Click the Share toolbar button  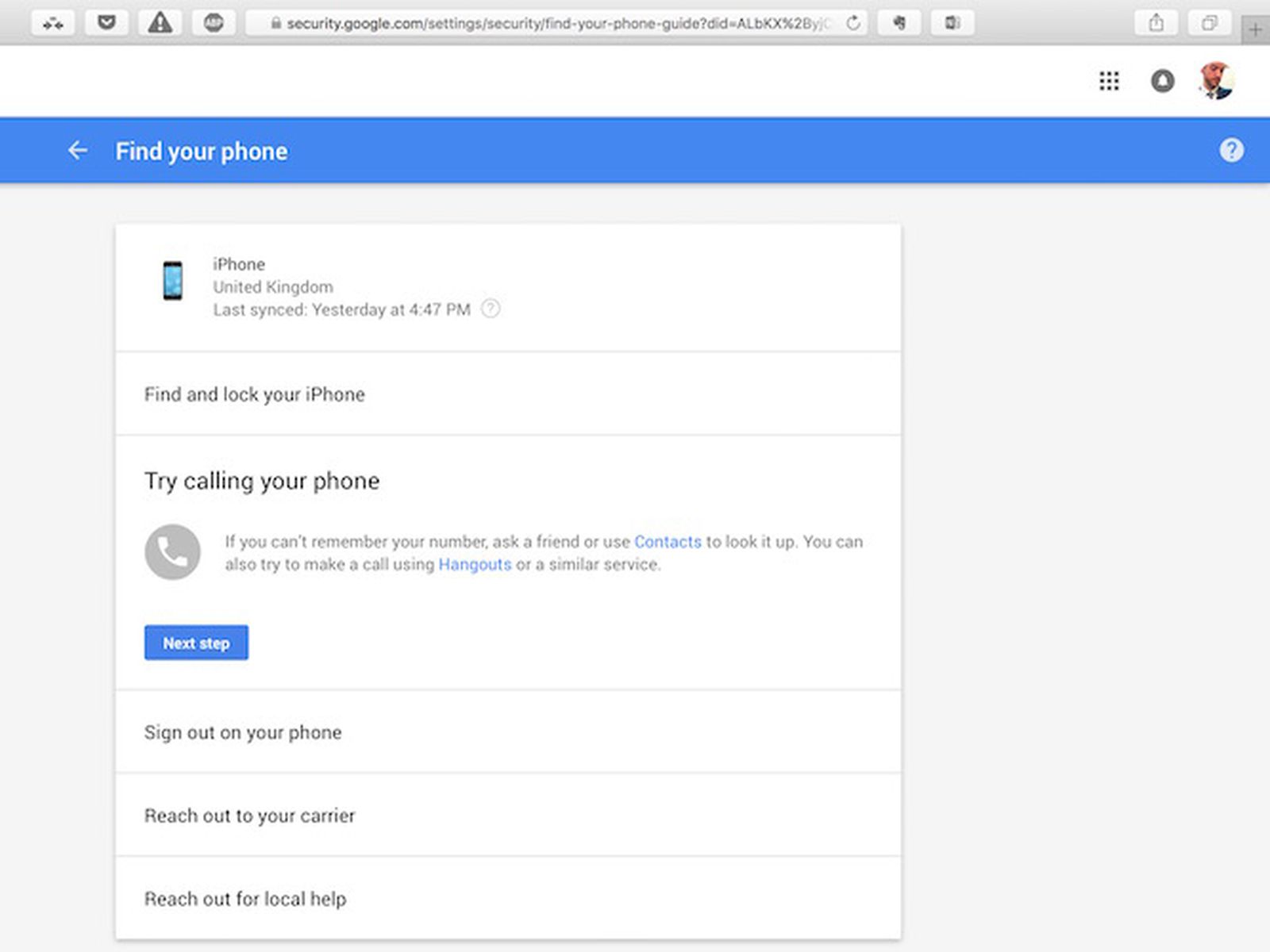1156,23
